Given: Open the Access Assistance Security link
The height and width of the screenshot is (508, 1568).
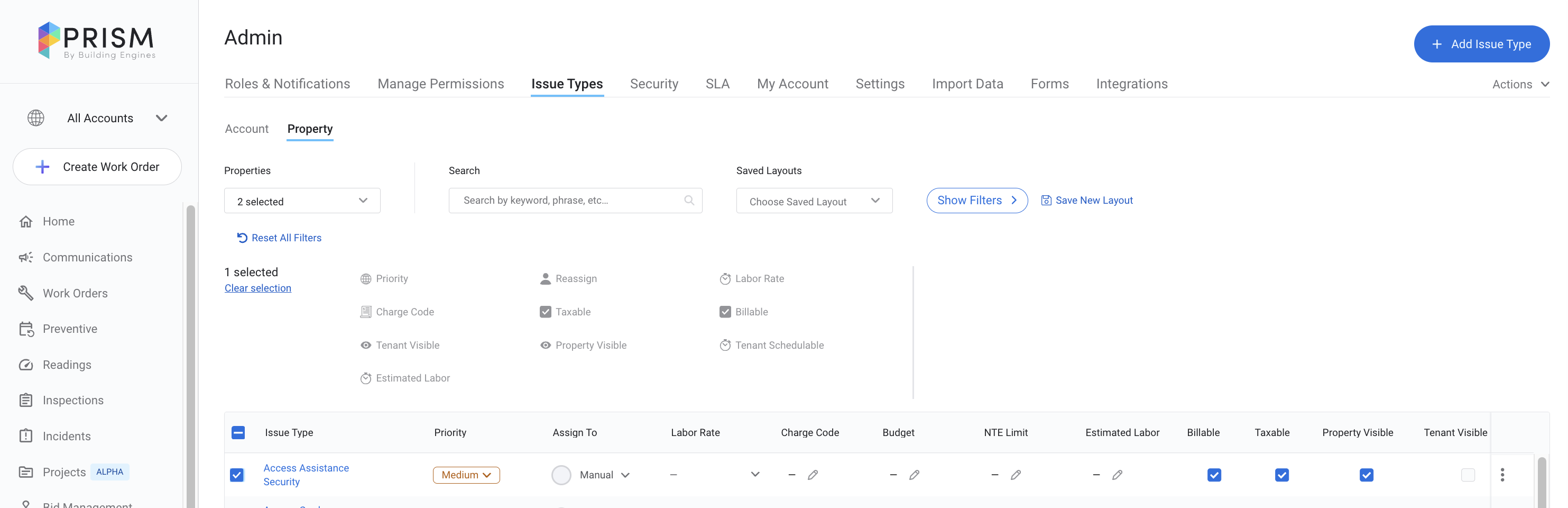Looking at the screenshot, I should [306, 475].
